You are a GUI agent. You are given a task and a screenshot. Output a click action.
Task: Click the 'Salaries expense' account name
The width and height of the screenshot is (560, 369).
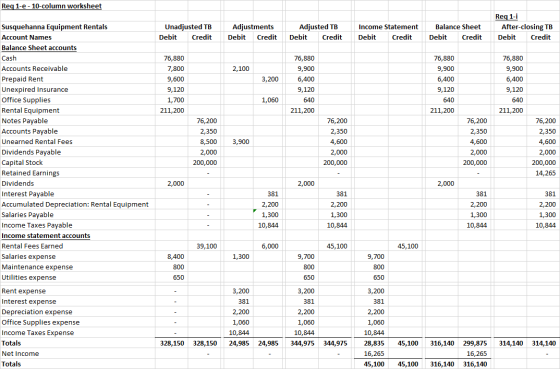29,256
